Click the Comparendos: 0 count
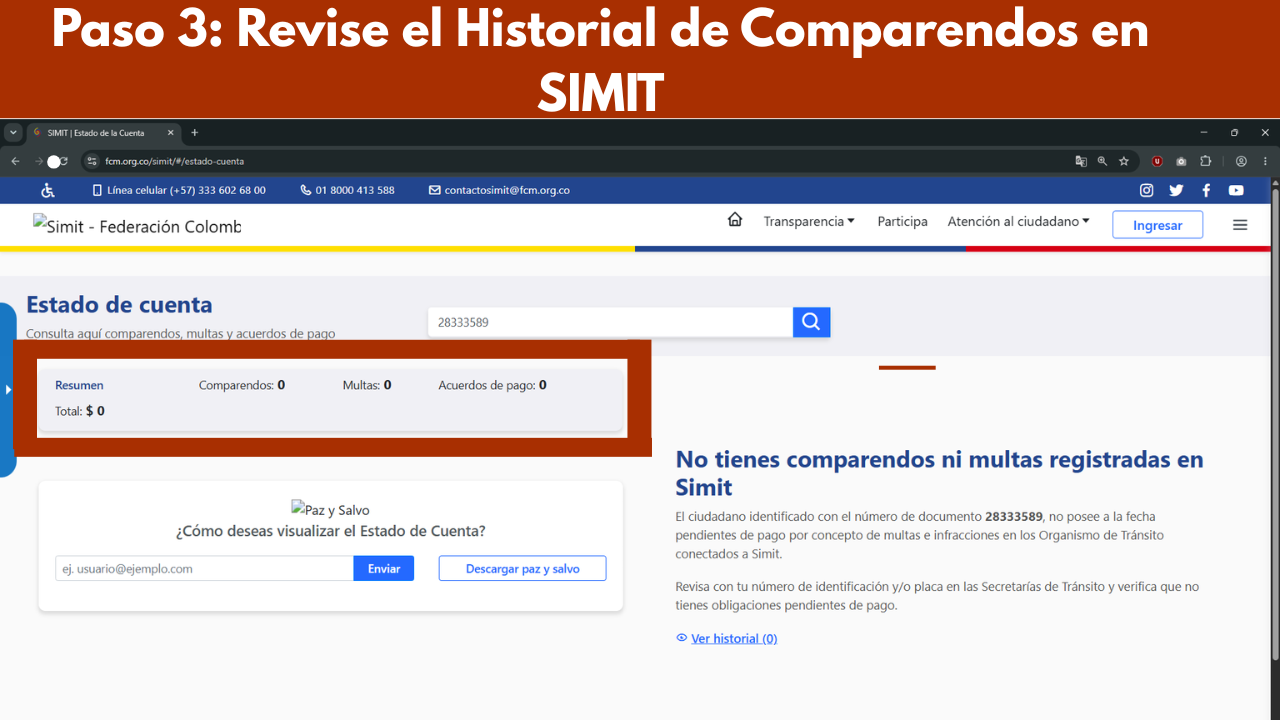Image resolution: width=1280 pixels, height=720 pixels. 242,385
